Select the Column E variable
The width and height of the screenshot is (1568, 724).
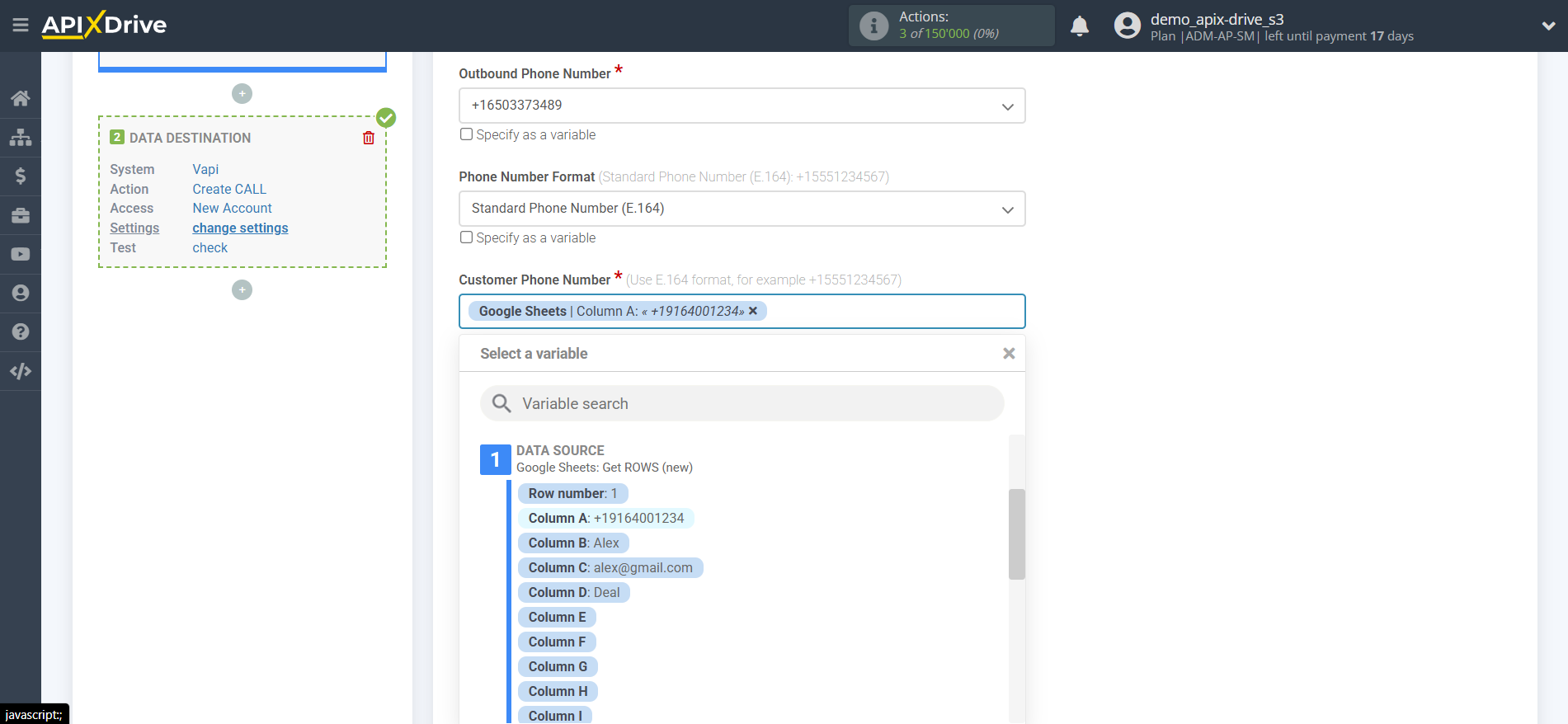coord(557,617)
